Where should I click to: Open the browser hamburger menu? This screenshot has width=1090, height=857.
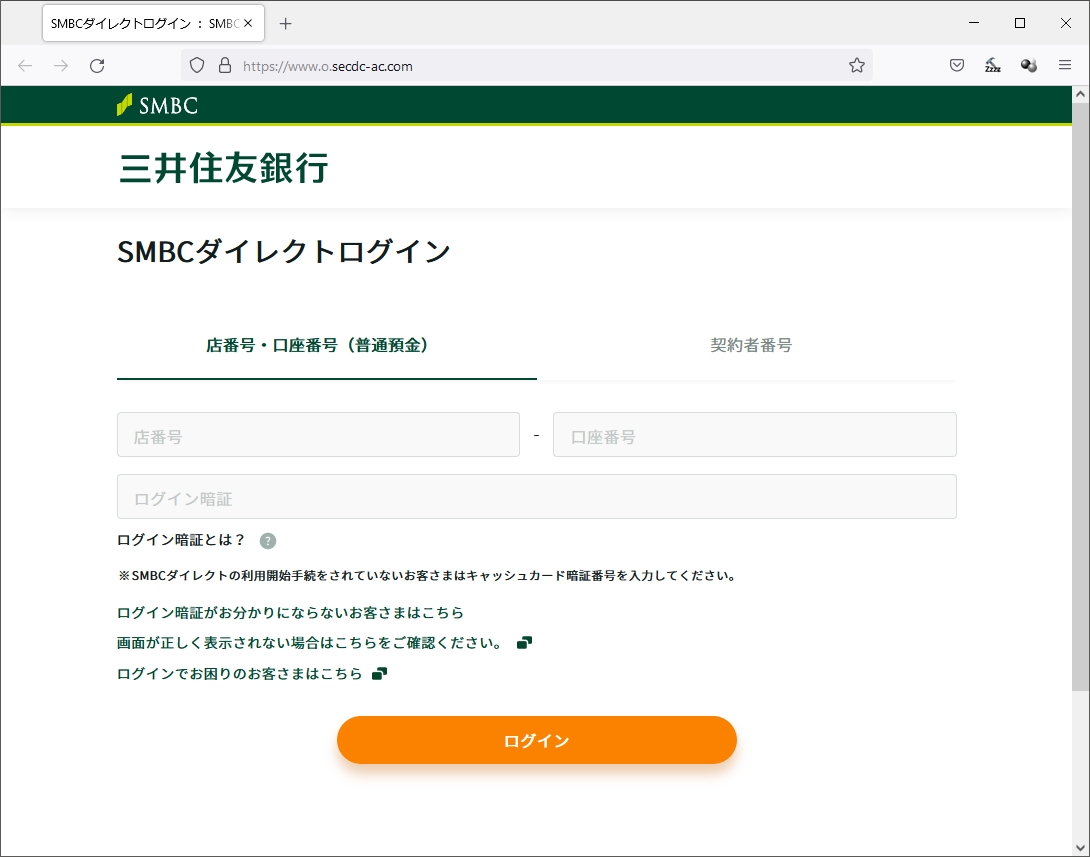click(1064, 65)
